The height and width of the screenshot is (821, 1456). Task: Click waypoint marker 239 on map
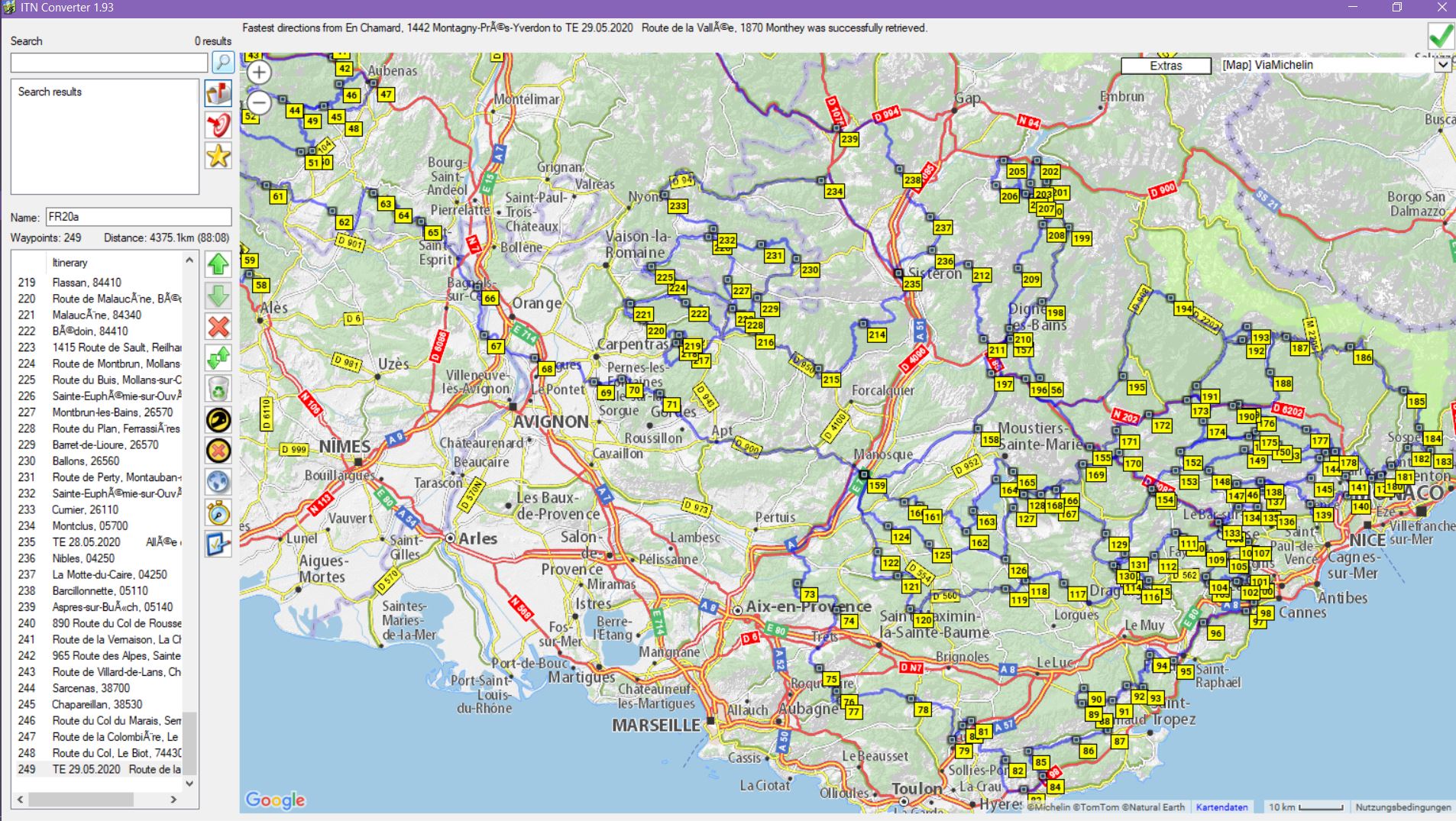pos(849,140)
